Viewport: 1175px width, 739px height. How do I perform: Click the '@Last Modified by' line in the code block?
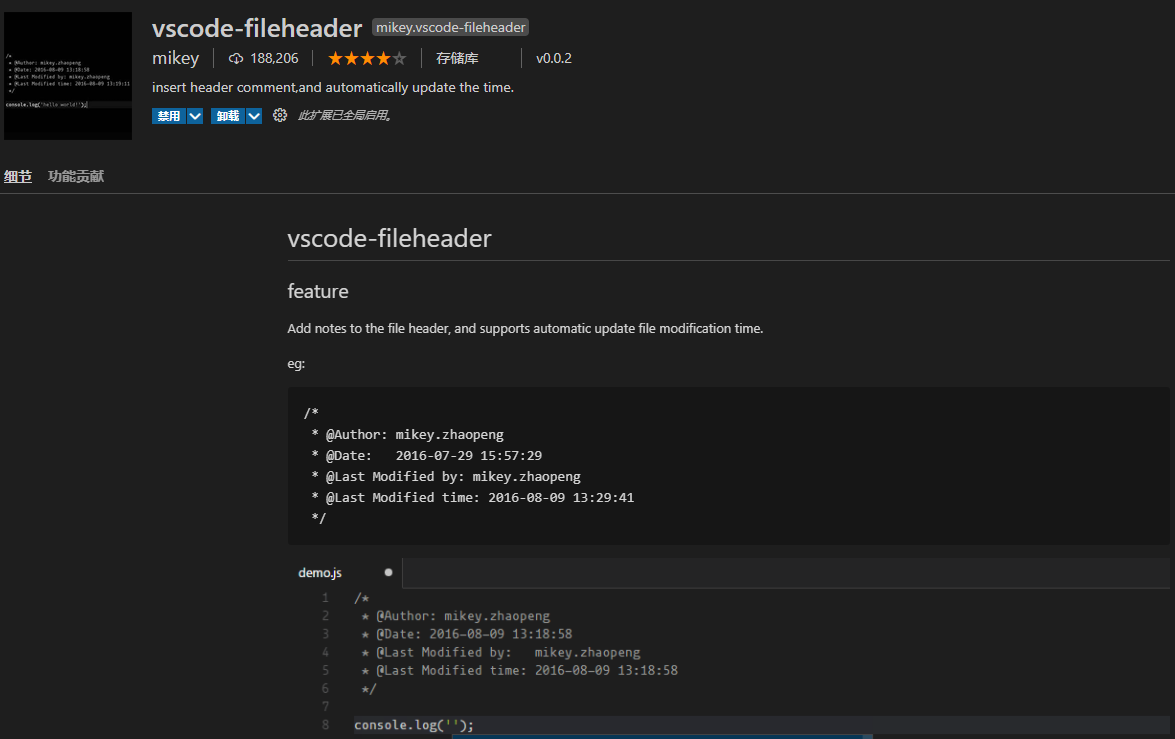[446, 477]
